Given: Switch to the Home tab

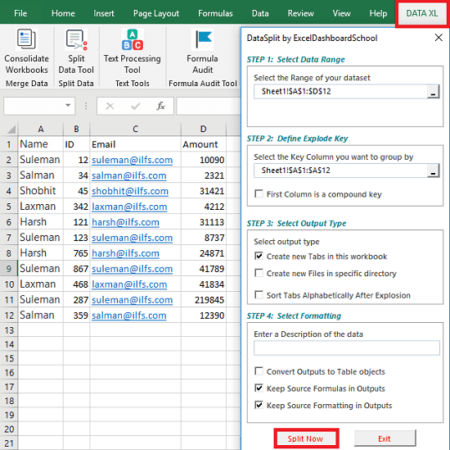Looking at the screenshot, I should (63, 13).
